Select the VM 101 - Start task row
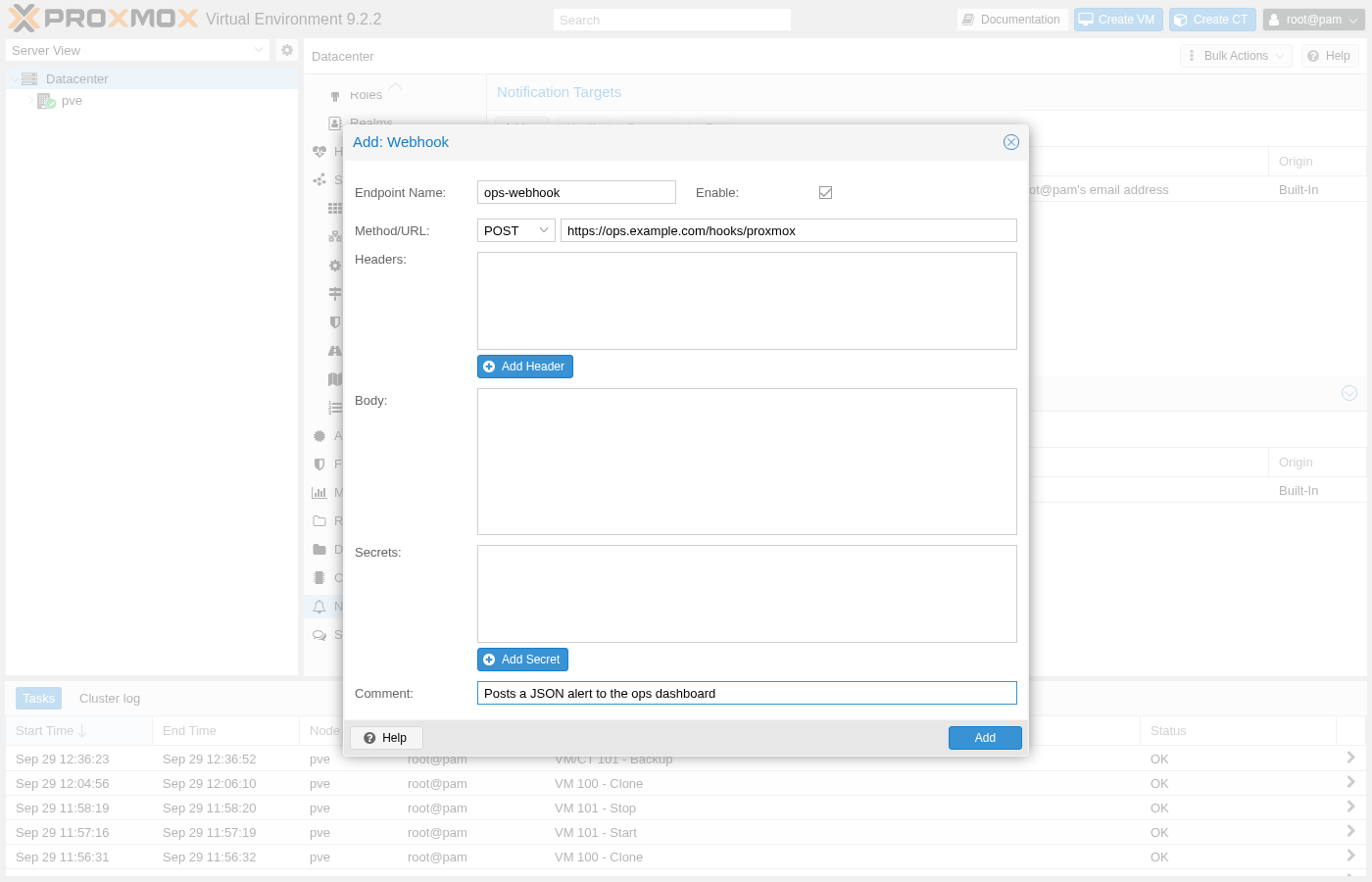 [686, 832]
